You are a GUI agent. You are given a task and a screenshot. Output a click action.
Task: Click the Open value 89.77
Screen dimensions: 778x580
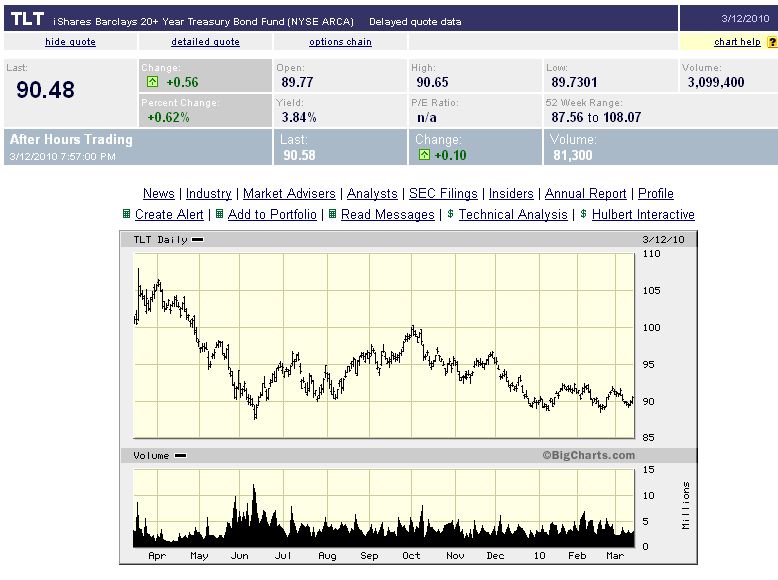click(297, 82)
